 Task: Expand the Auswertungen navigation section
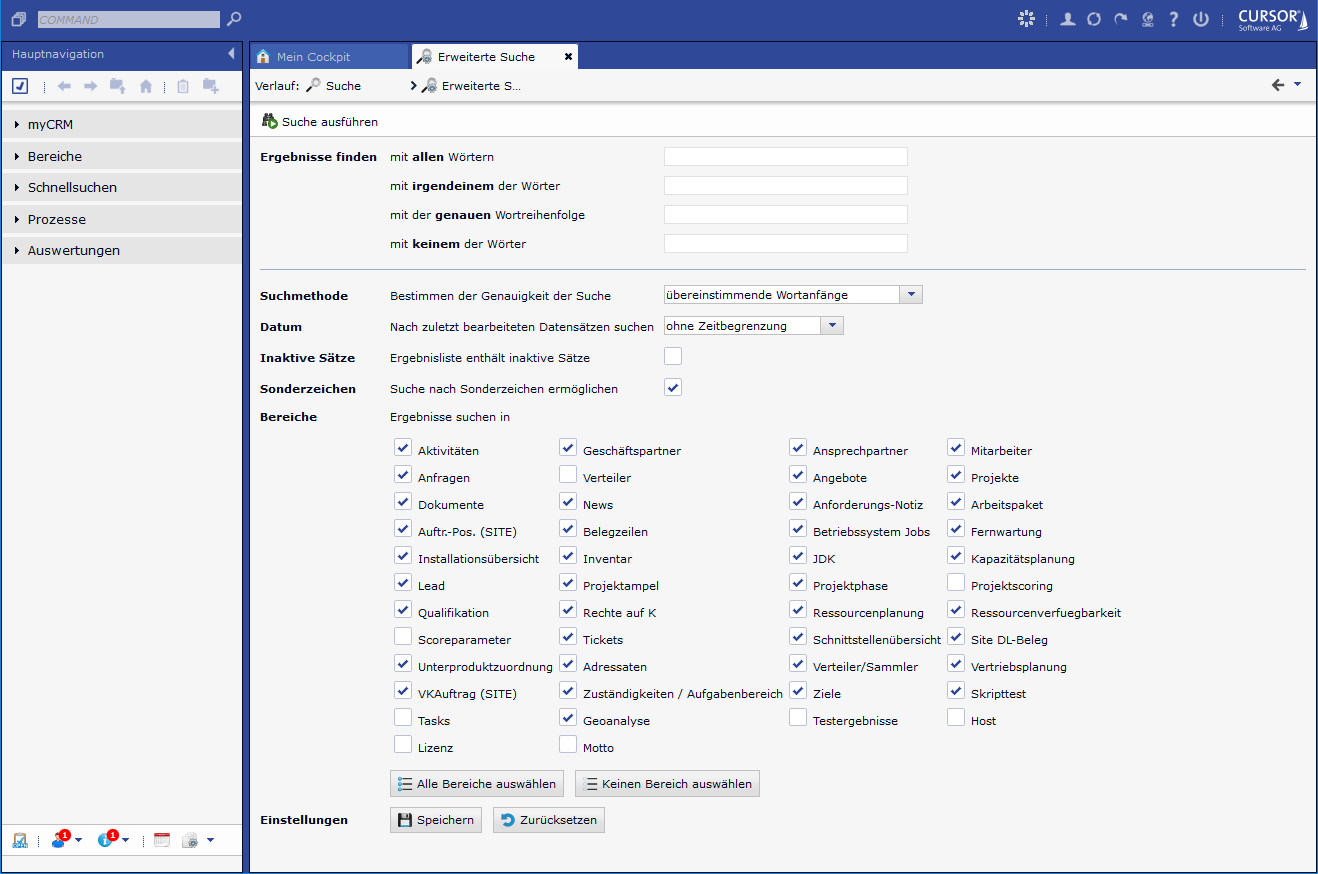(x=73, y=251)
